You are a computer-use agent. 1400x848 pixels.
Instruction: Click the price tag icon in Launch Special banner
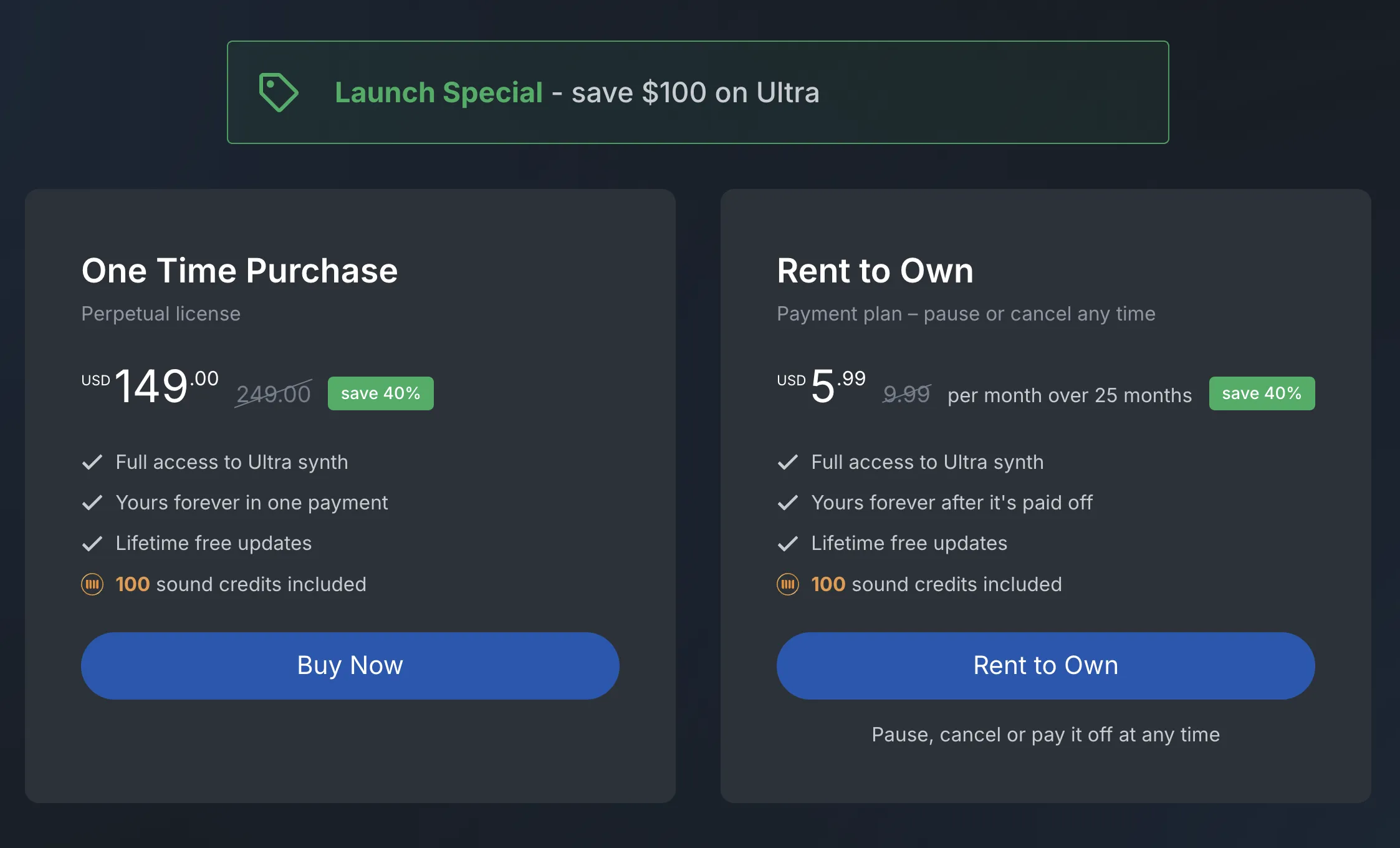(x=278, y=92)
